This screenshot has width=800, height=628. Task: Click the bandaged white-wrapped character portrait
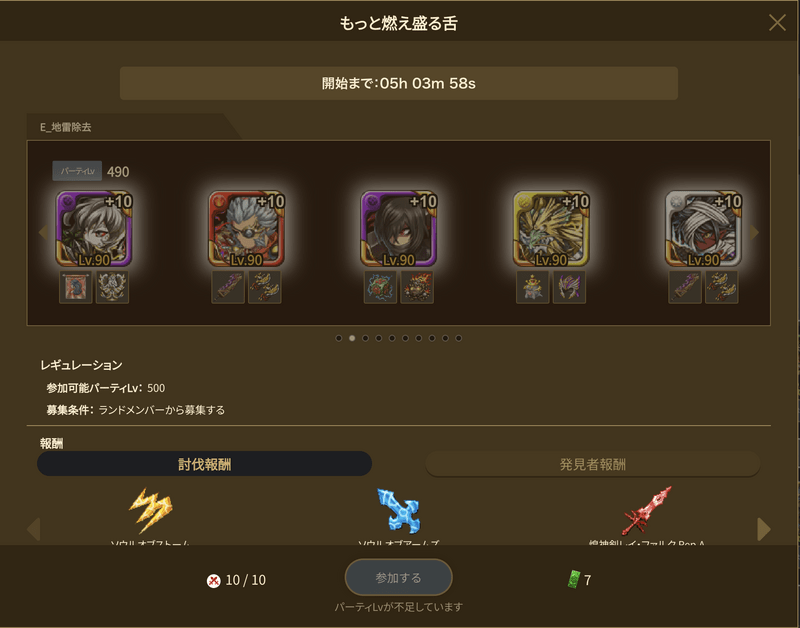tap(704, 229)
